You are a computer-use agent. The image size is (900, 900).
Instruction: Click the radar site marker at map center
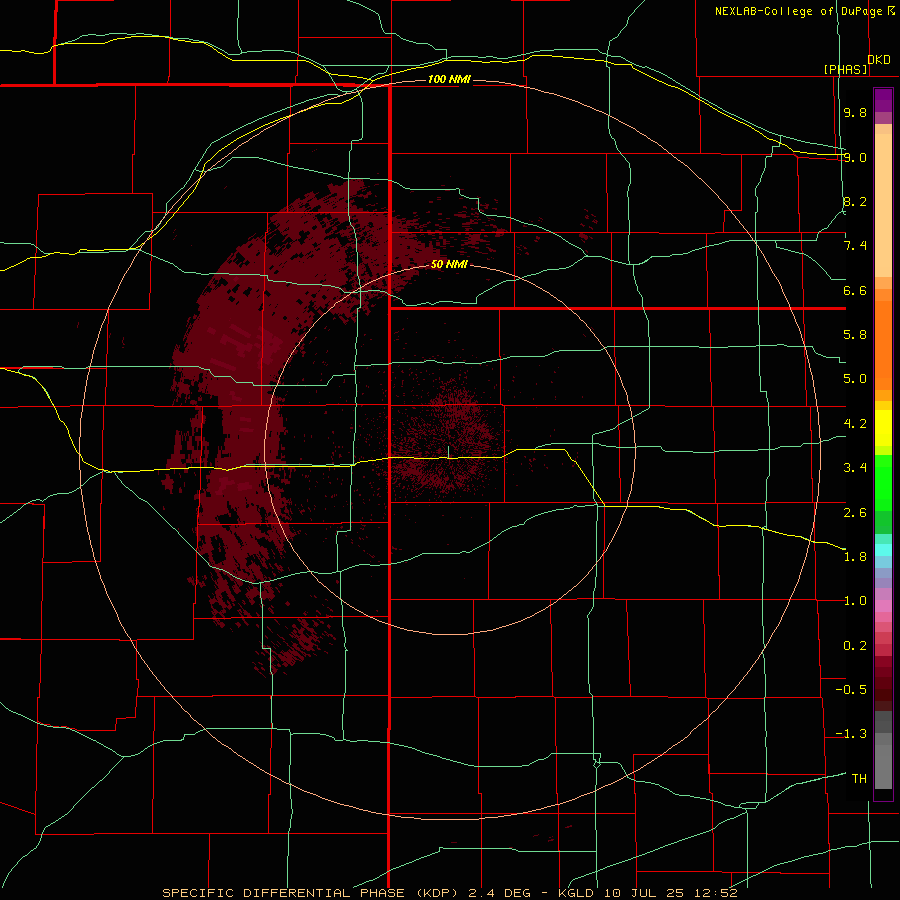(x=448, y=452)
